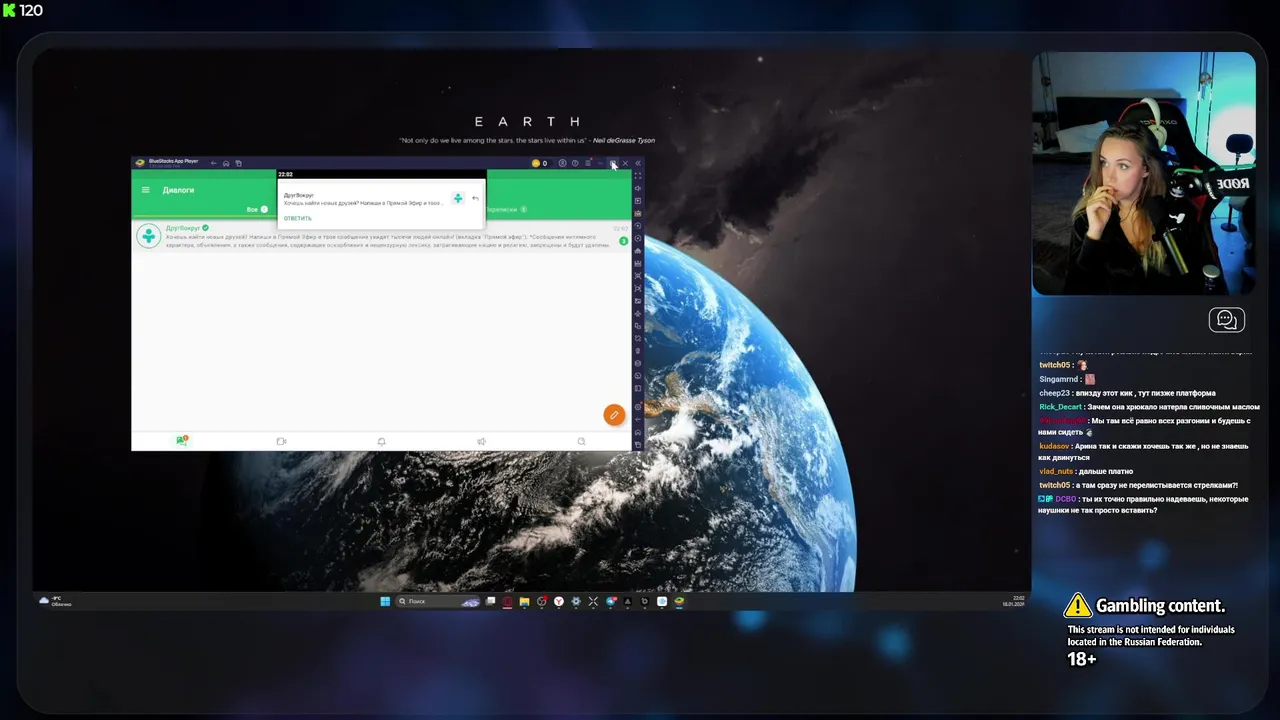Image resolution: width=1280 pixels, height=720 pixels.
Task: Click the taskbar clock showing 22:02
Action: point(1019,600)
